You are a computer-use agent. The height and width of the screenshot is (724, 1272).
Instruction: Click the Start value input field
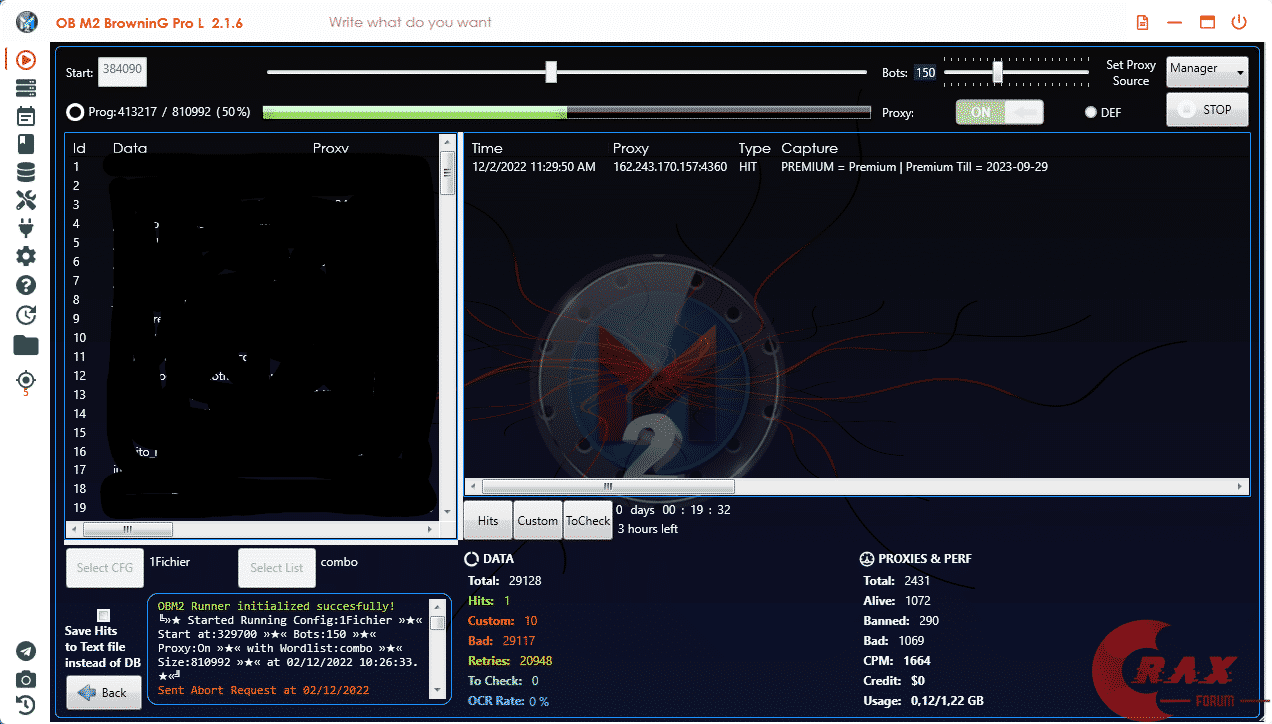tap(123, 71)
